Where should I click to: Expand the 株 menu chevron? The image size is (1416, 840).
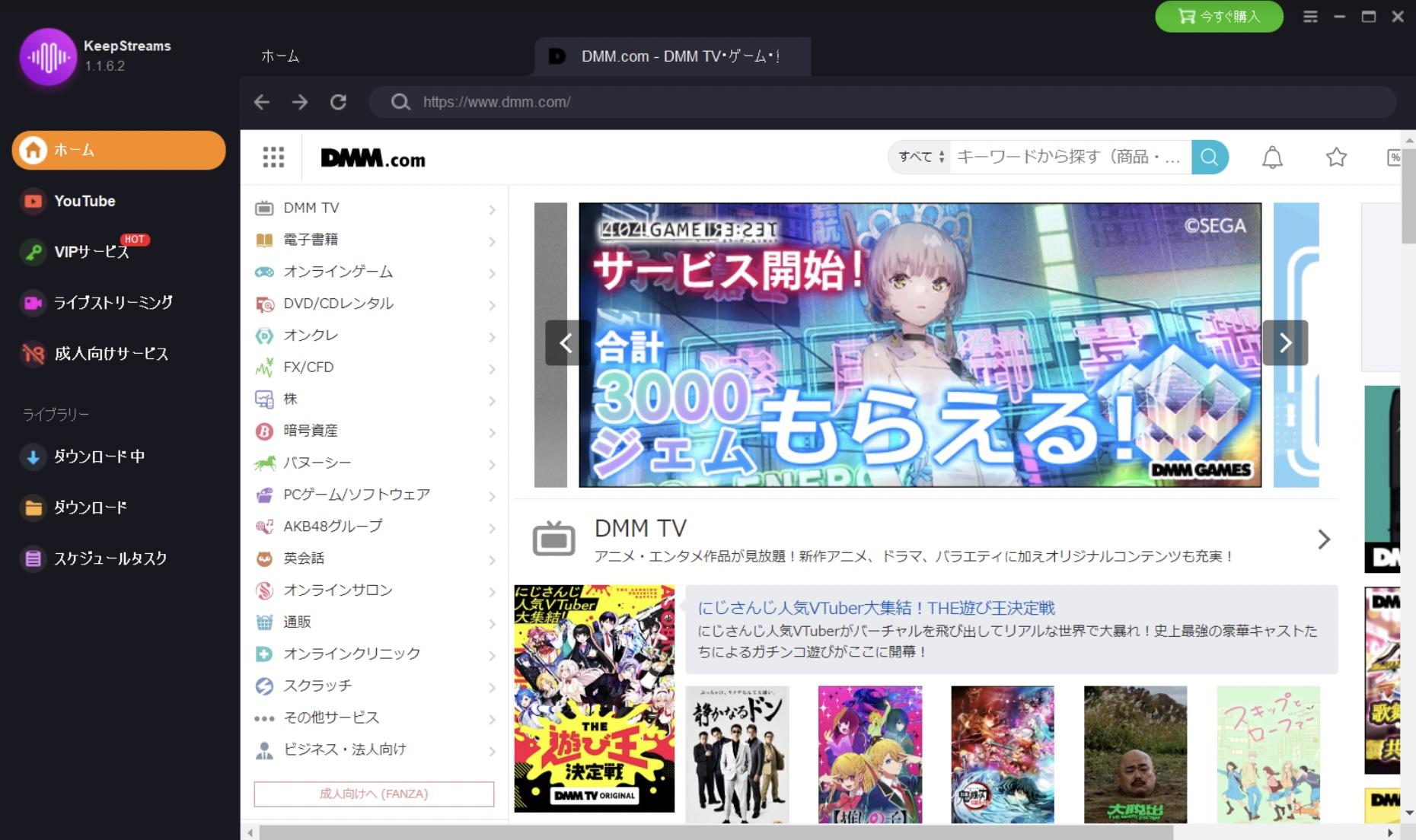click(x=492, y=401)
